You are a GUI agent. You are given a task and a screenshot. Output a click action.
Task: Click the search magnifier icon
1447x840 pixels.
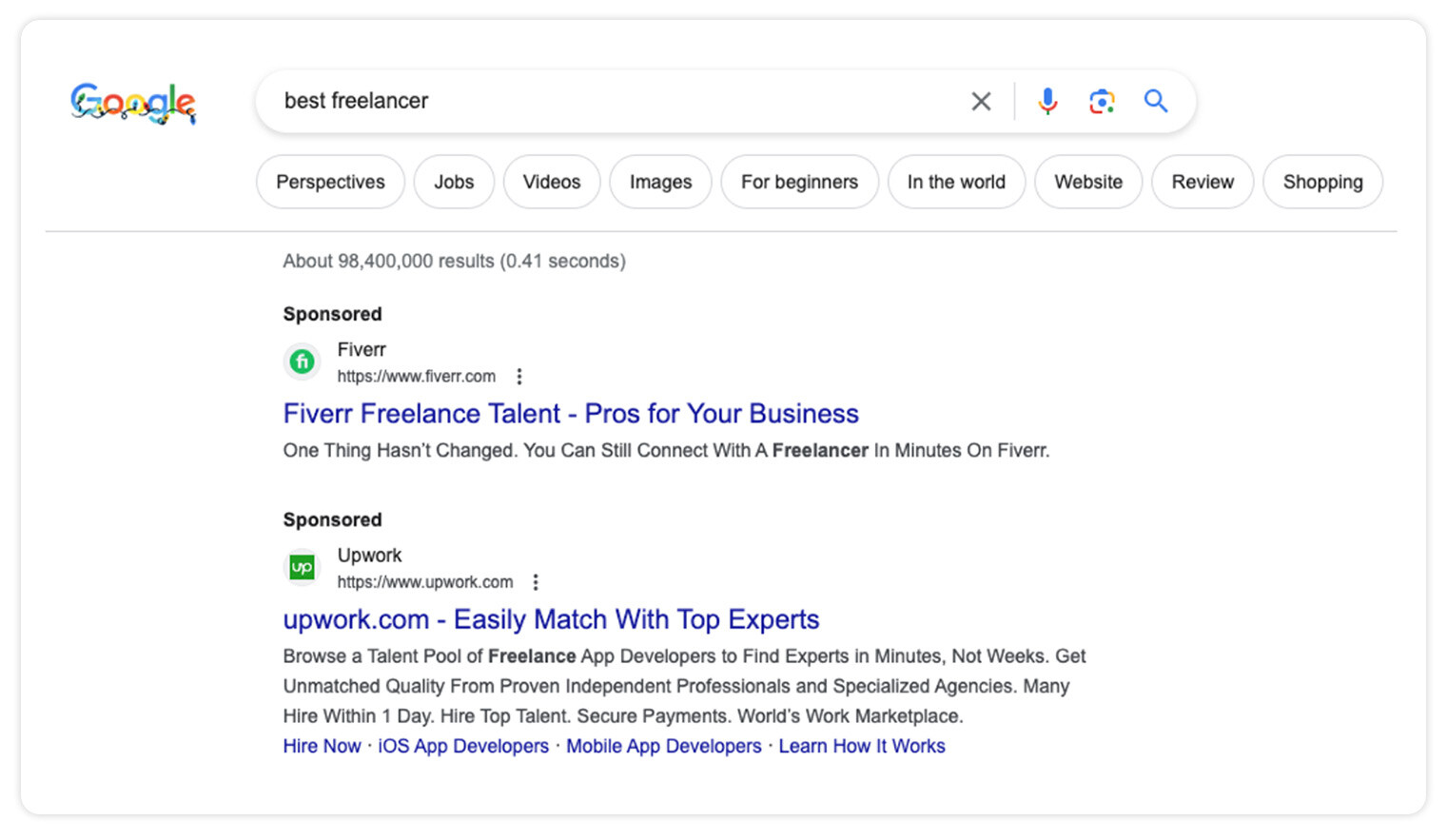[1156, 100]
